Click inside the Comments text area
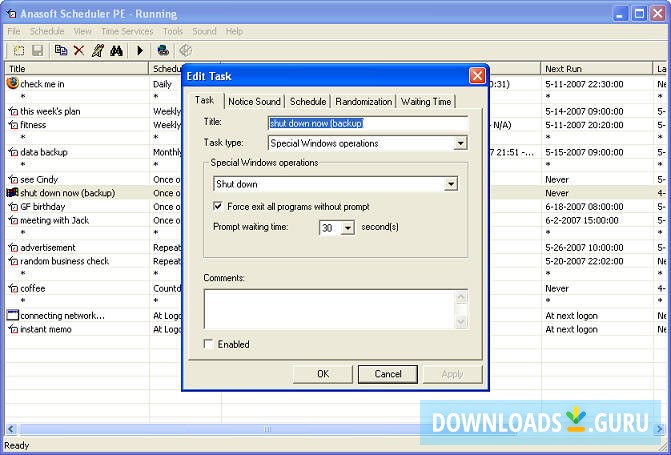Viewport: 671px width, 455px height. 330,309
